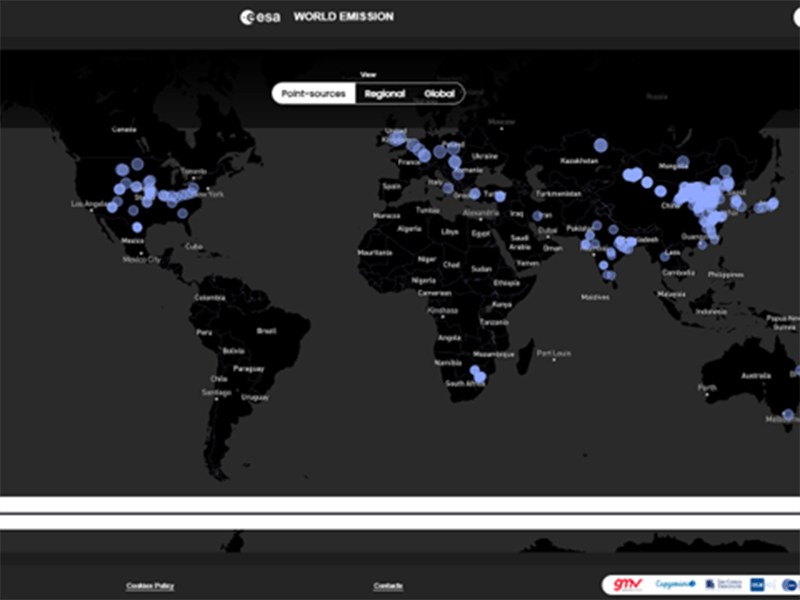Click the DLR partner logo
The height and width of the screenshot is (600, 800).
757,584
